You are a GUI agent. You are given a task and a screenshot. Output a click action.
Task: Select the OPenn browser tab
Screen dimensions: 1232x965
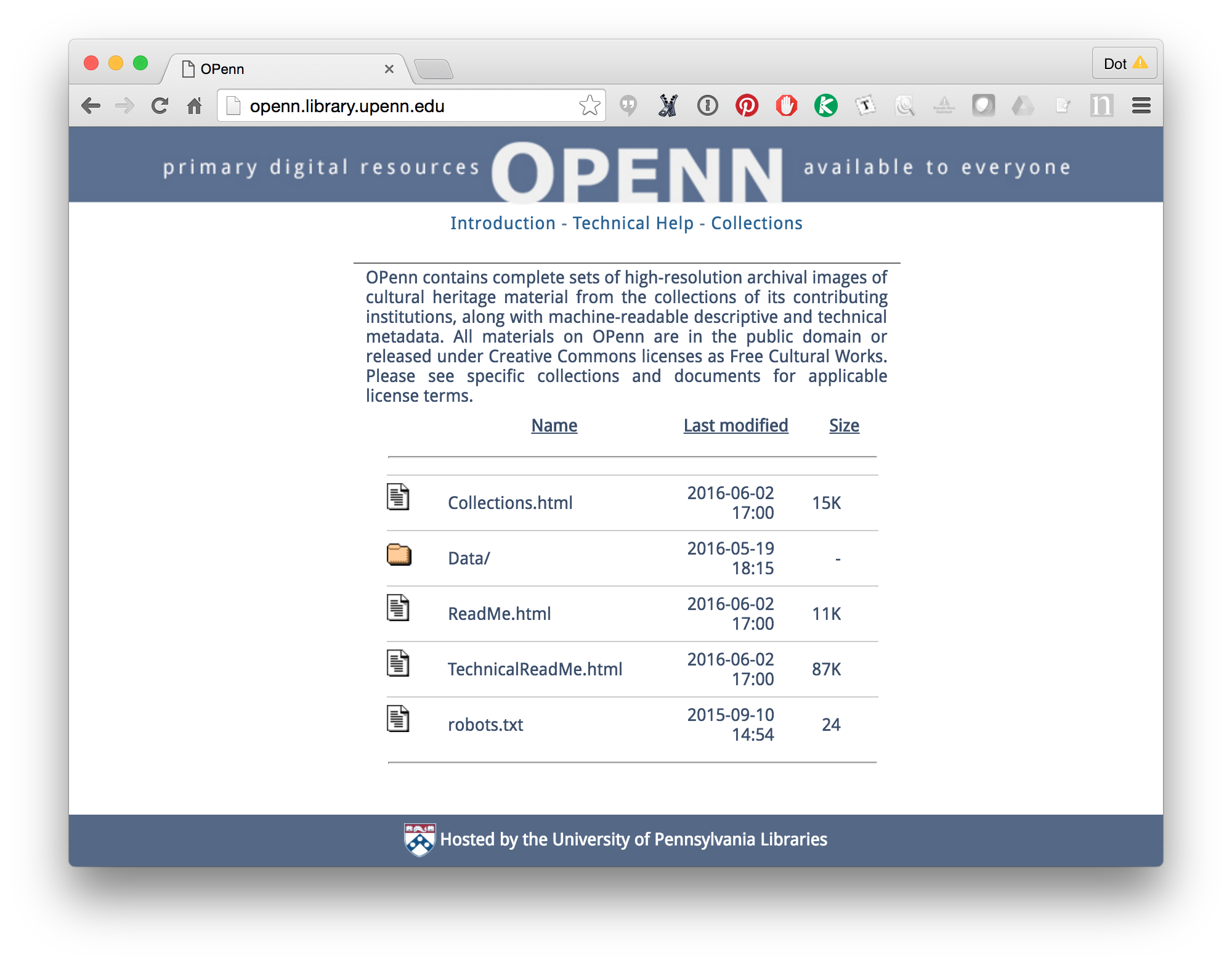[x=286, y=69]
